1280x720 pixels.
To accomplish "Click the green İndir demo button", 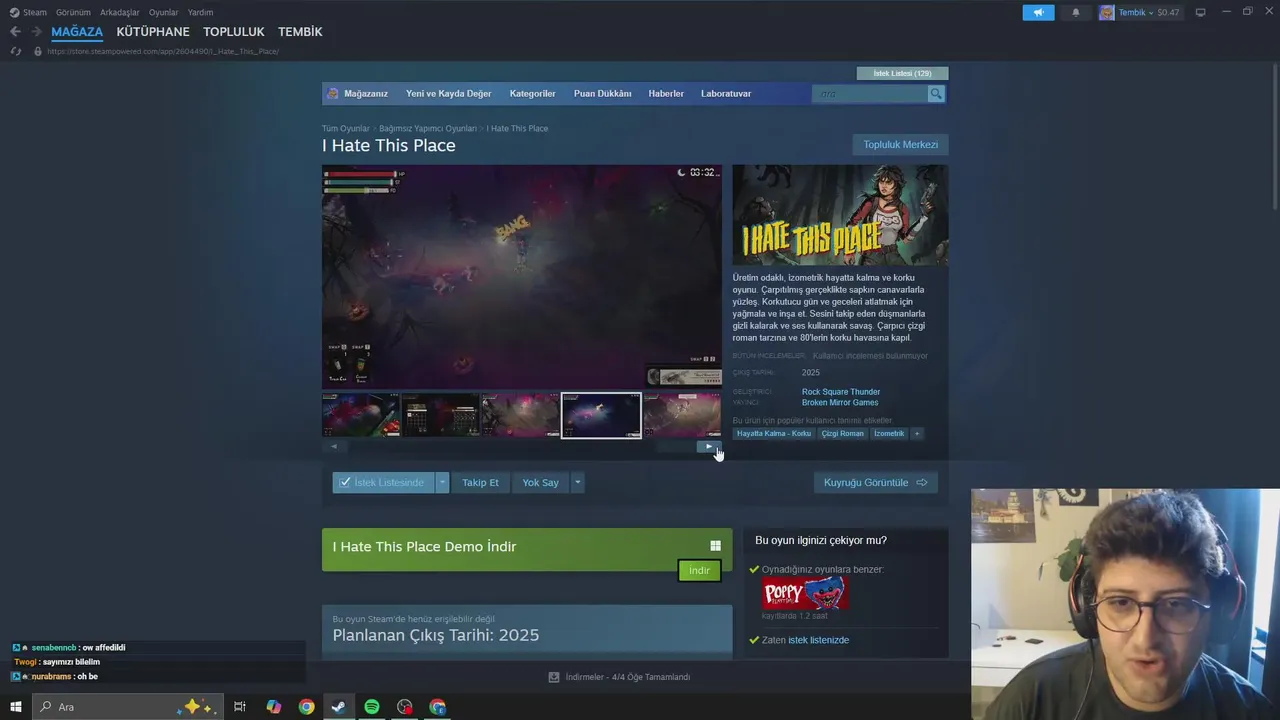I will pos(699,570).
